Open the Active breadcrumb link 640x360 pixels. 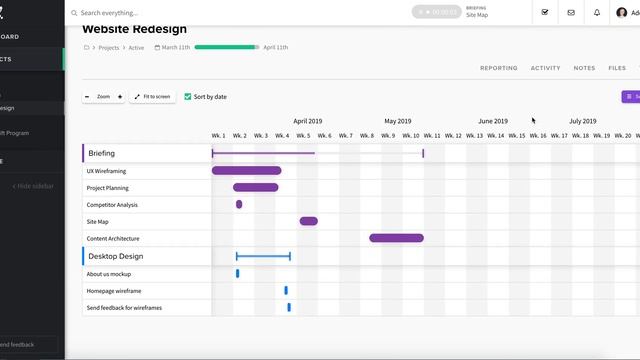coord(136,48)
